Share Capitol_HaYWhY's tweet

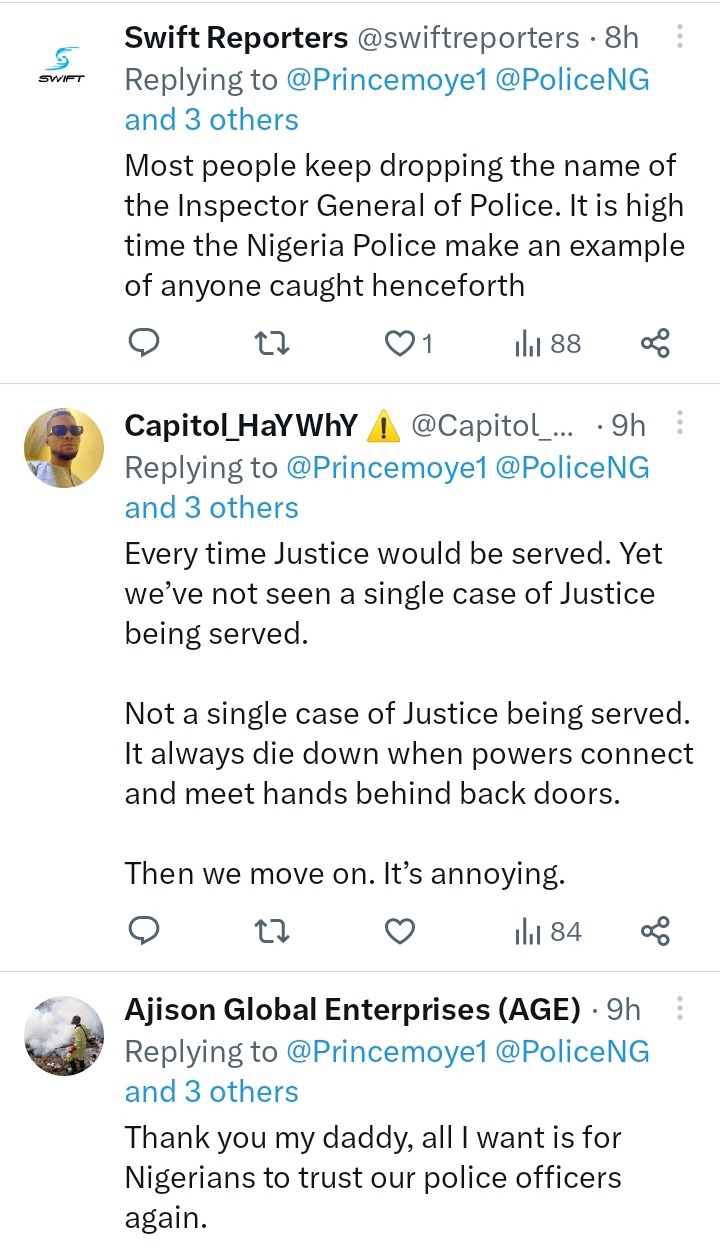coord(655,932)
